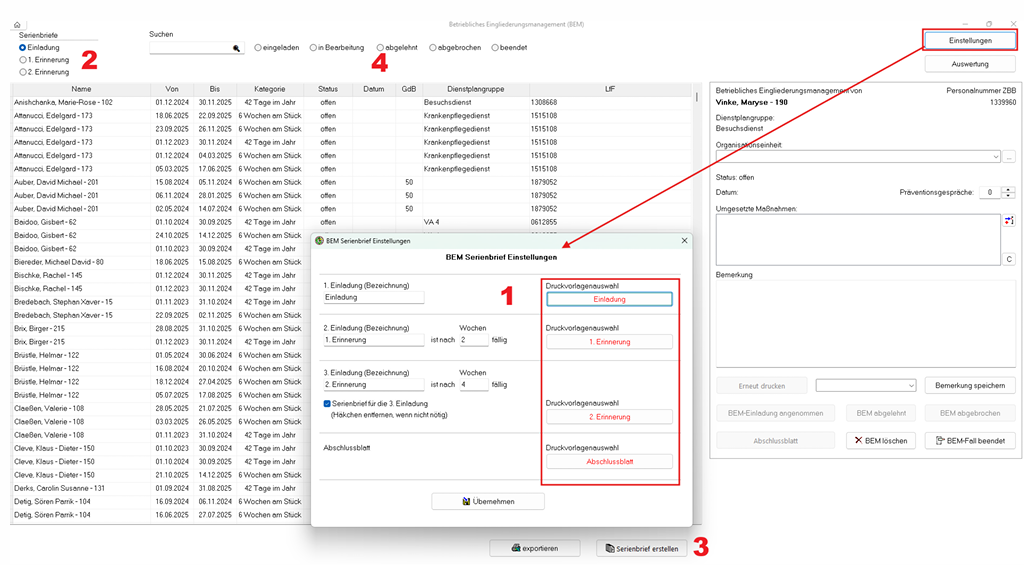Image resolution: width=1024 pixels, height=565 pixels.
Task: Select the 1. Erinnerung radio button
Action: 23,60
